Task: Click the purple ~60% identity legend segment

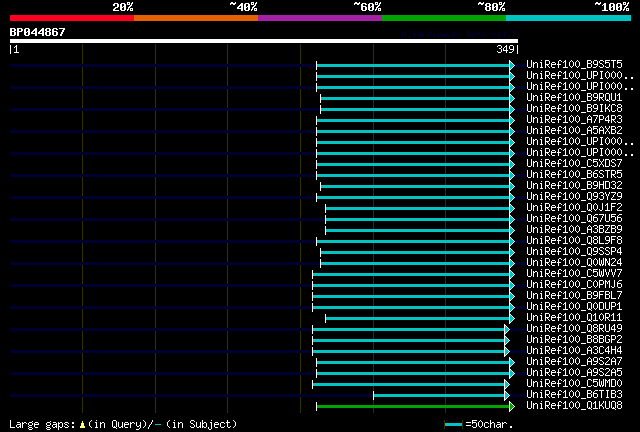Action: pyautogui.click(x=320, y=18)
